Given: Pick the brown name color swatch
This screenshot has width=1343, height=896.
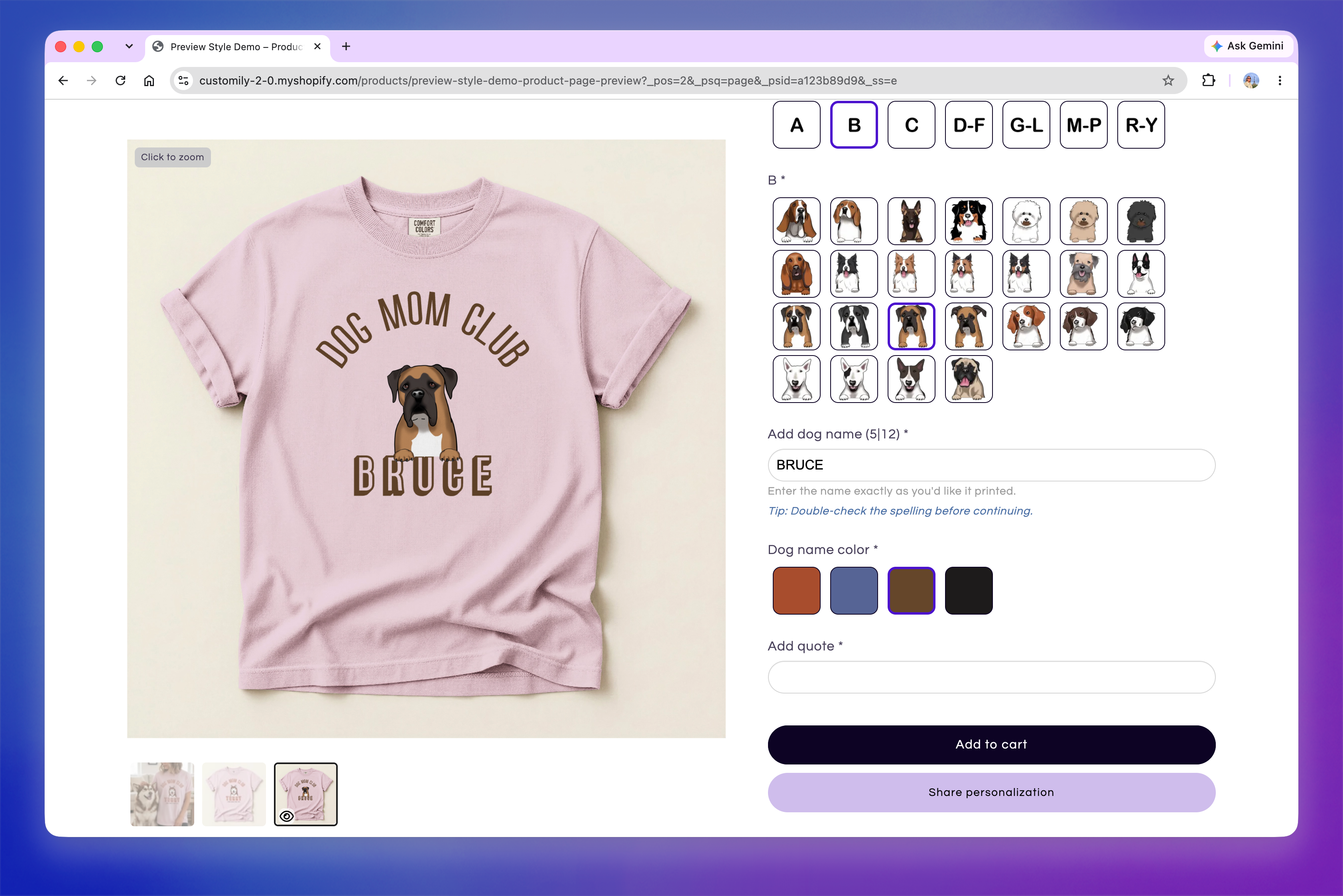Looking at the screenshot, I should (911, 590).
